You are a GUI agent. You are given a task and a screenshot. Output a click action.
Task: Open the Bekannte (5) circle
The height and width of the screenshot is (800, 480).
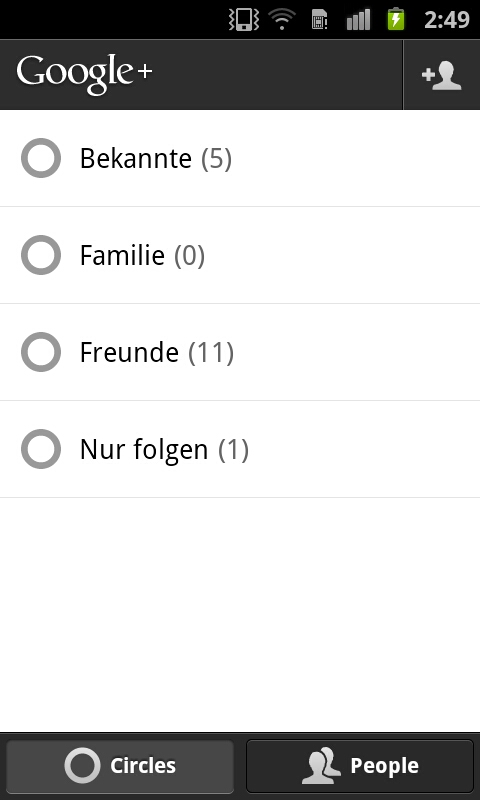240,158
